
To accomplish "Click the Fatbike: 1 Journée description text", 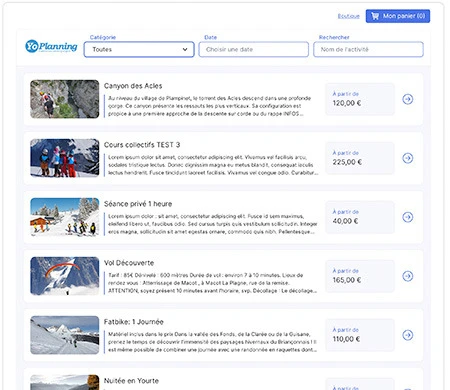I will (x=212, y=342).
